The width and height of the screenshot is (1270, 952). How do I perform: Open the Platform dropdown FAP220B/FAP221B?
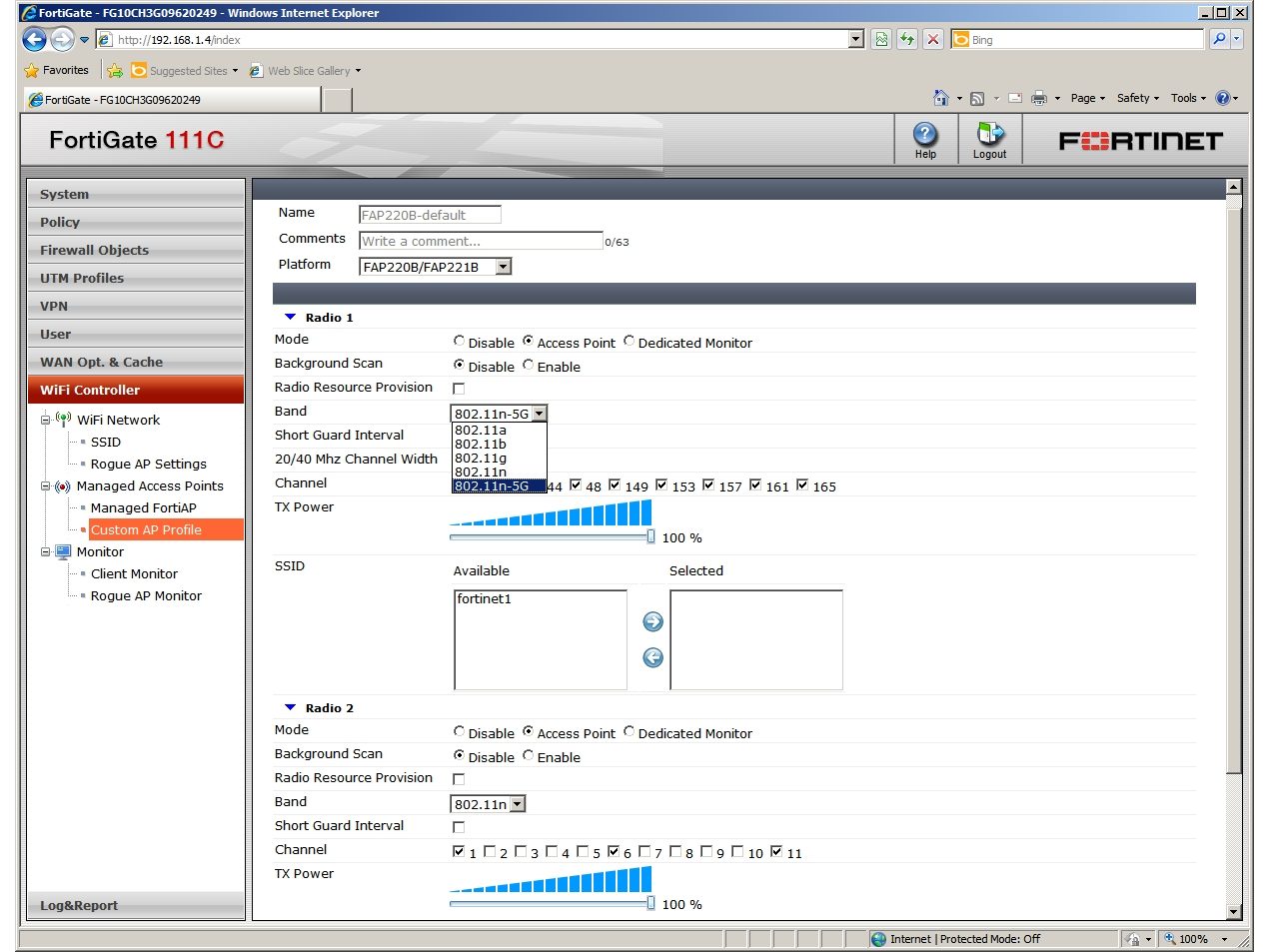435,267
